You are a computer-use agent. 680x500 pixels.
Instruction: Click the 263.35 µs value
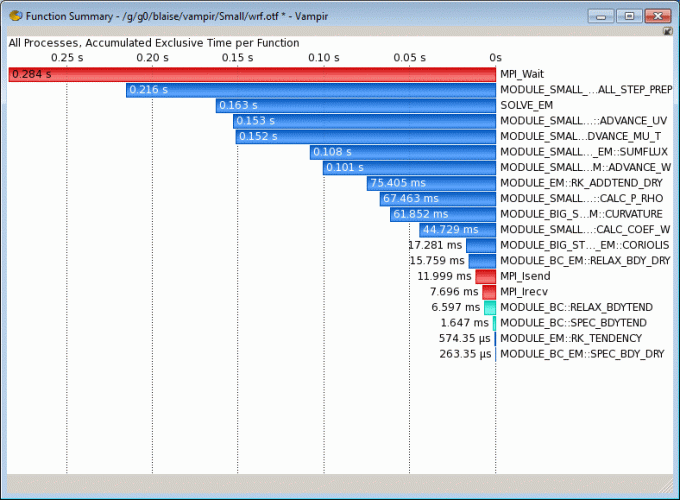click(x=465, y=355)
